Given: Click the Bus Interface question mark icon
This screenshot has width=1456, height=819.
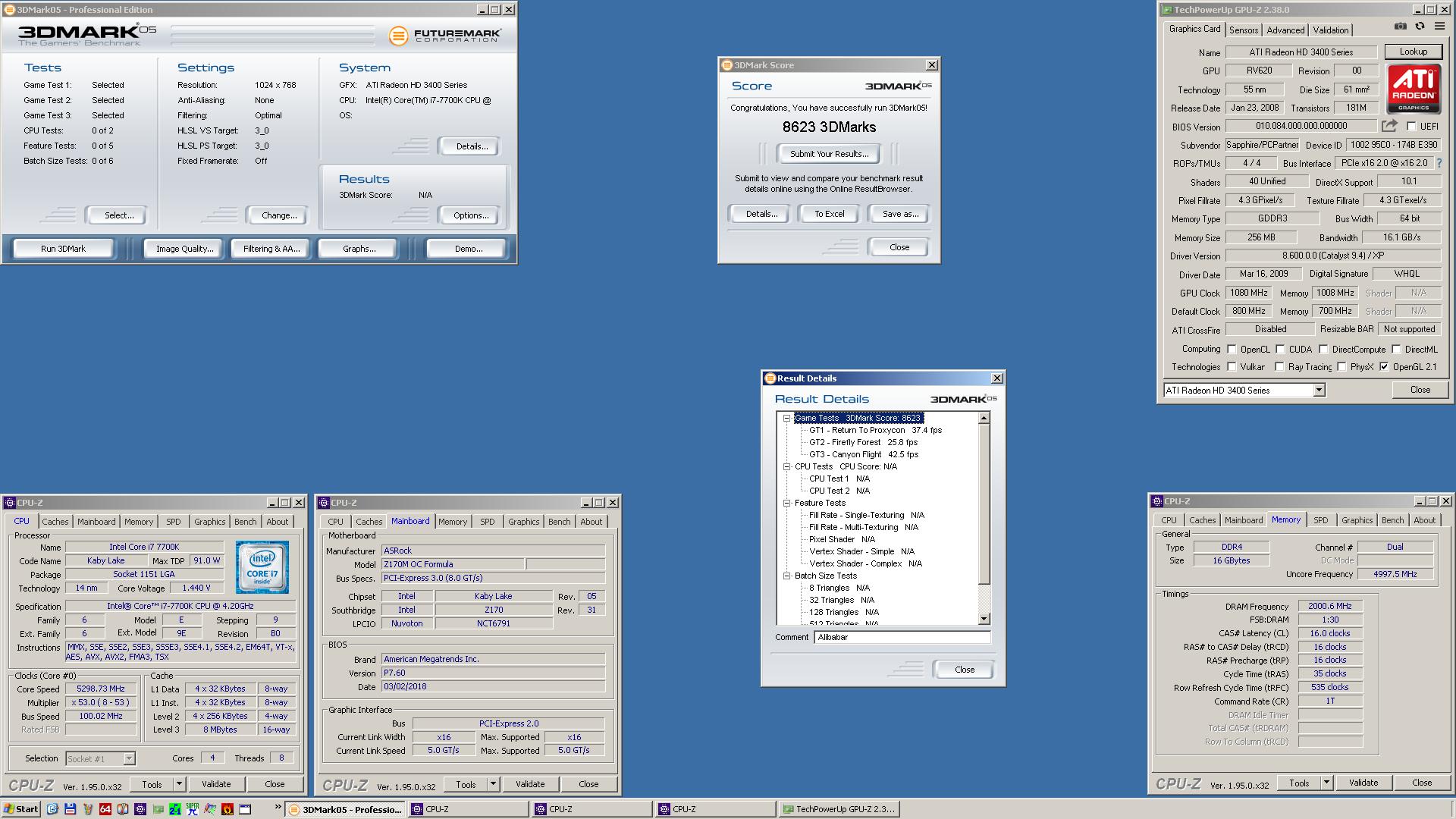Looking at the screenshot, I should pyautogui.click(x=1439, y=163).
